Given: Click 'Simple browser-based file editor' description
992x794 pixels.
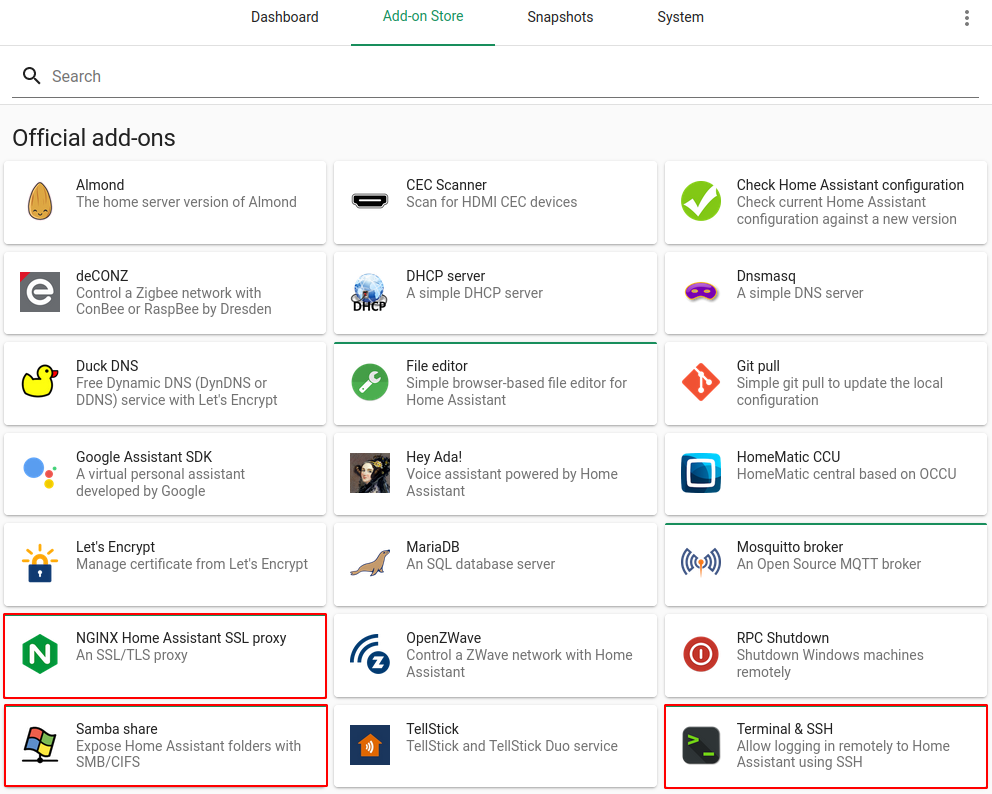Looking at the screenshot, I should pyautogui.click(x=516, y=392).
